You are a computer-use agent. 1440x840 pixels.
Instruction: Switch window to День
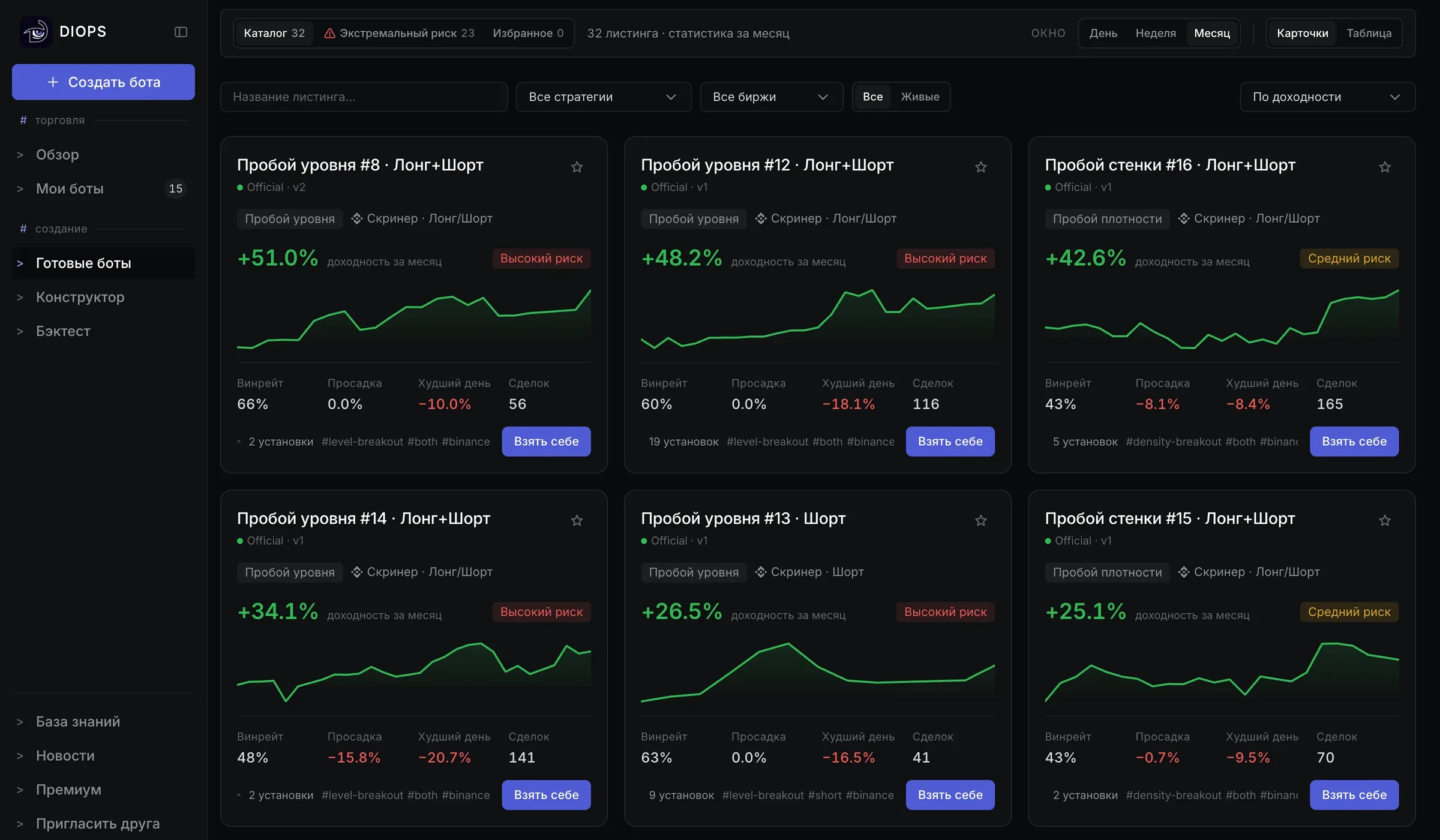(x=1103, y=33)
